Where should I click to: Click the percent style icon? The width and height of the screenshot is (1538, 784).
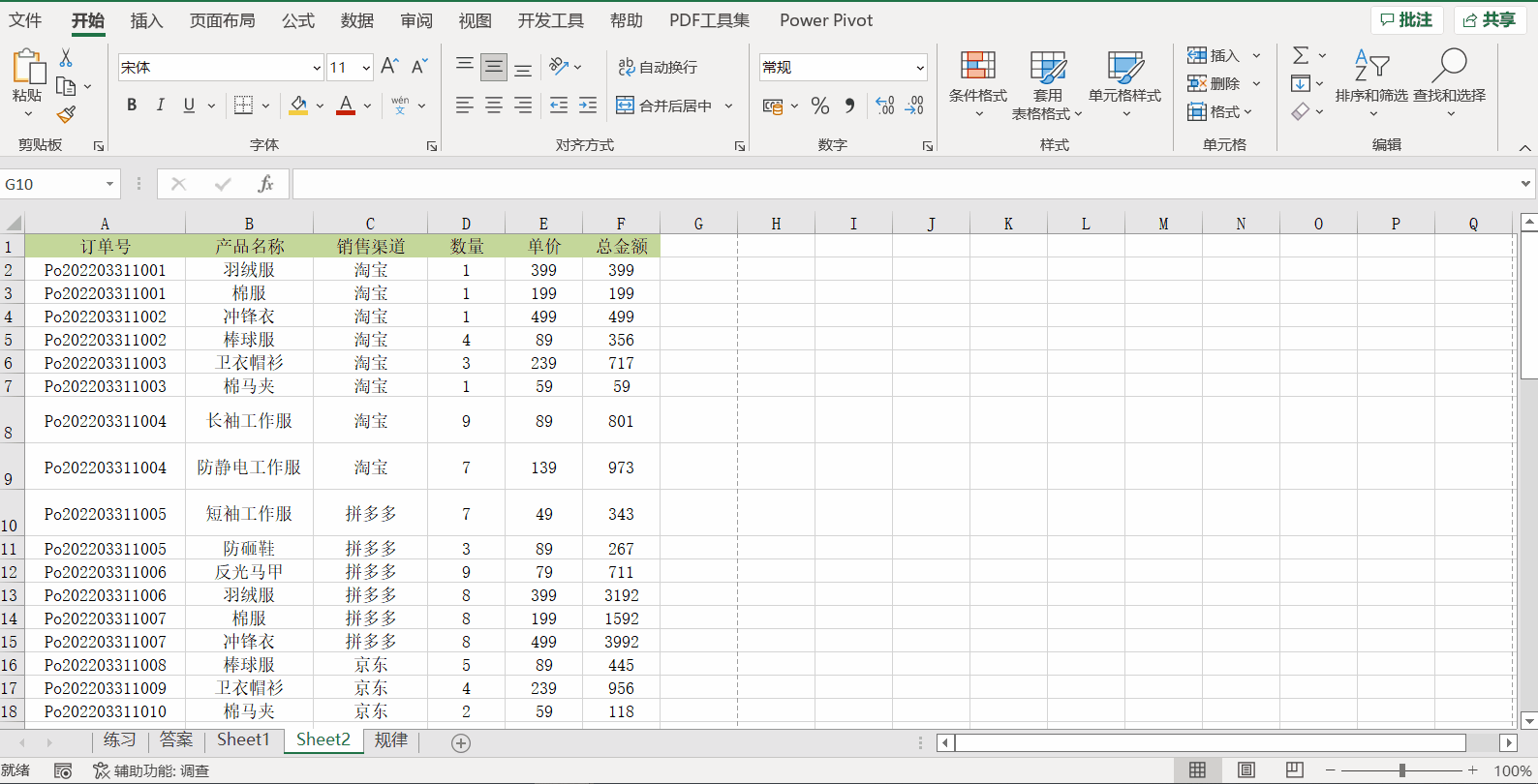pyautogui.click(x=820, y=106)
